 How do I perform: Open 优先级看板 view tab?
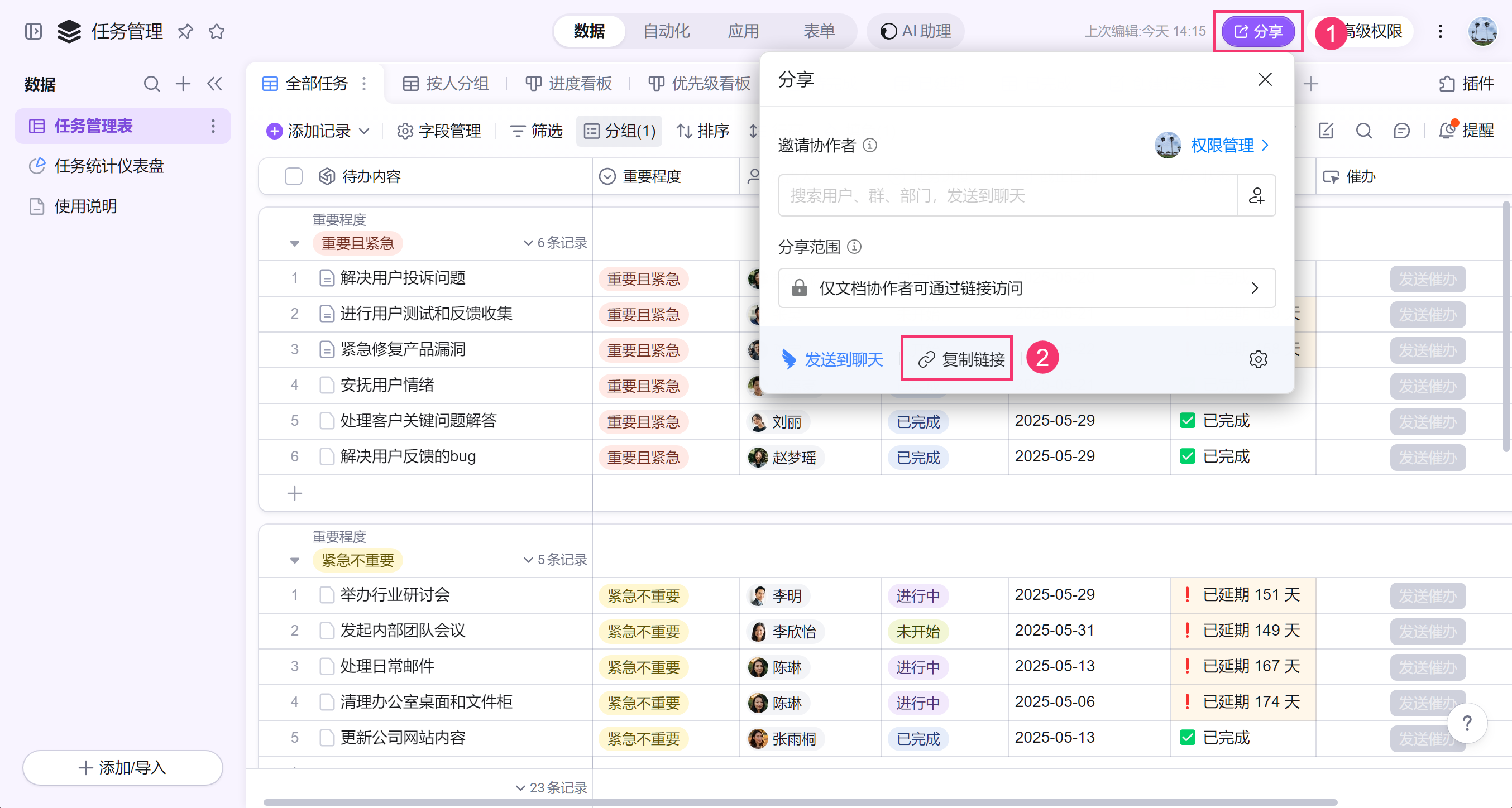(x=699, y=84)
